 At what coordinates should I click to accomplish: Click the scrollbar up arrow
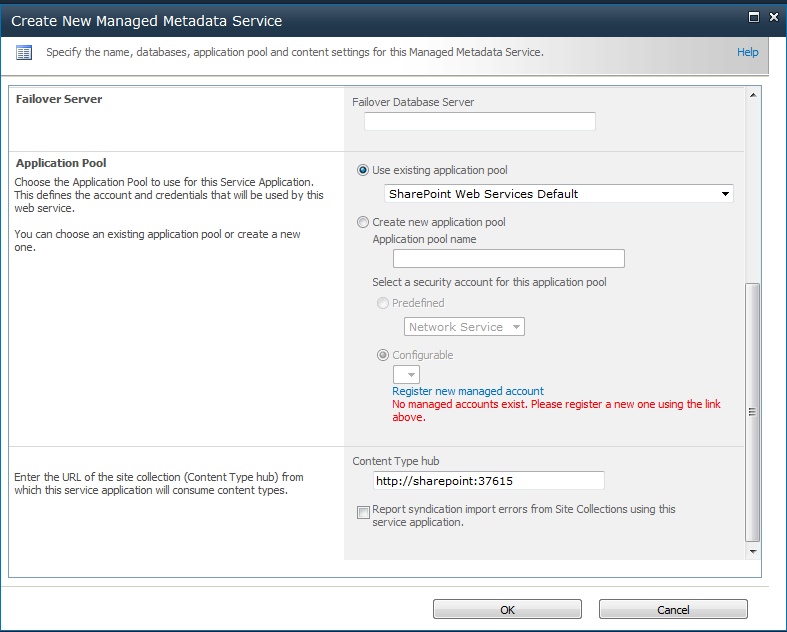[x=753, y=95]
